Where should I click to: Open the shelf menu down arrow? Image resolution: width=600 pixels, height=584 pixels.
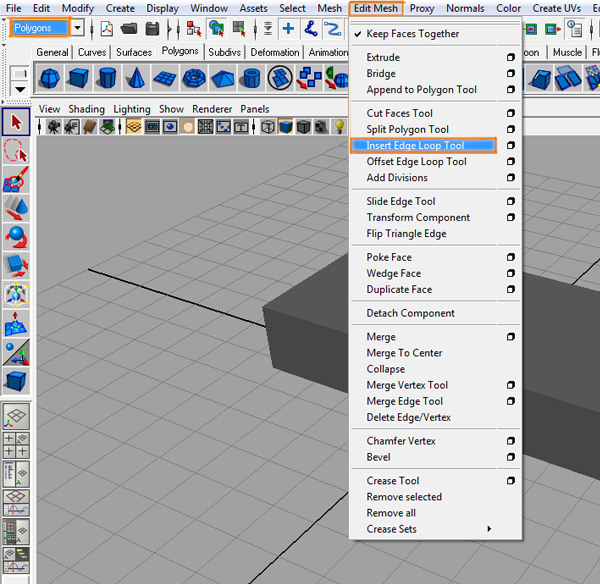pos(20,90)
